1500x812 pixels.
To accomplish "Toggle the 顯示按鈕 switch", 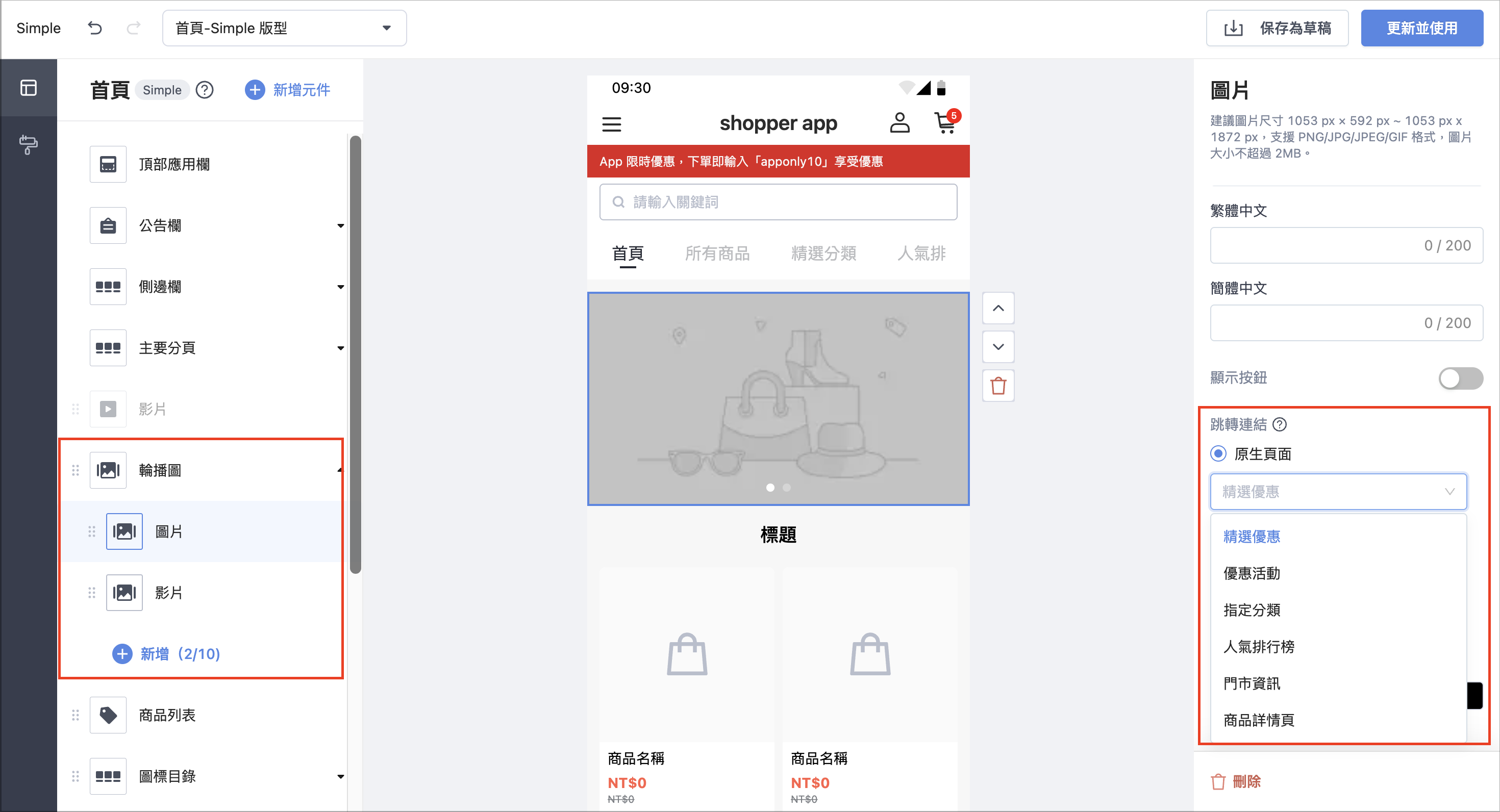I will [x=1460, y=378].
